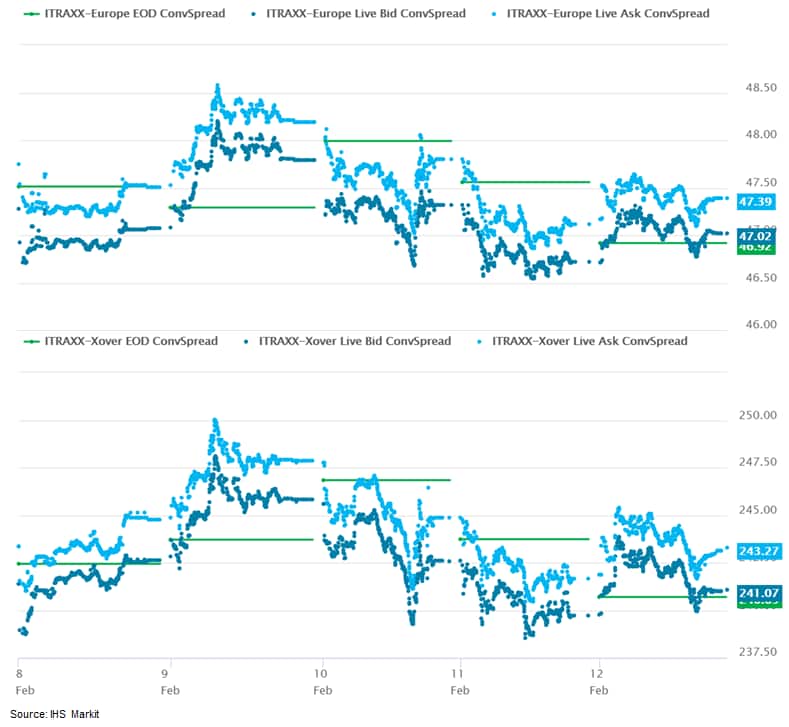Select the 241.07 Xover bid value tag

pyautogui.click(x=758, y=593)
